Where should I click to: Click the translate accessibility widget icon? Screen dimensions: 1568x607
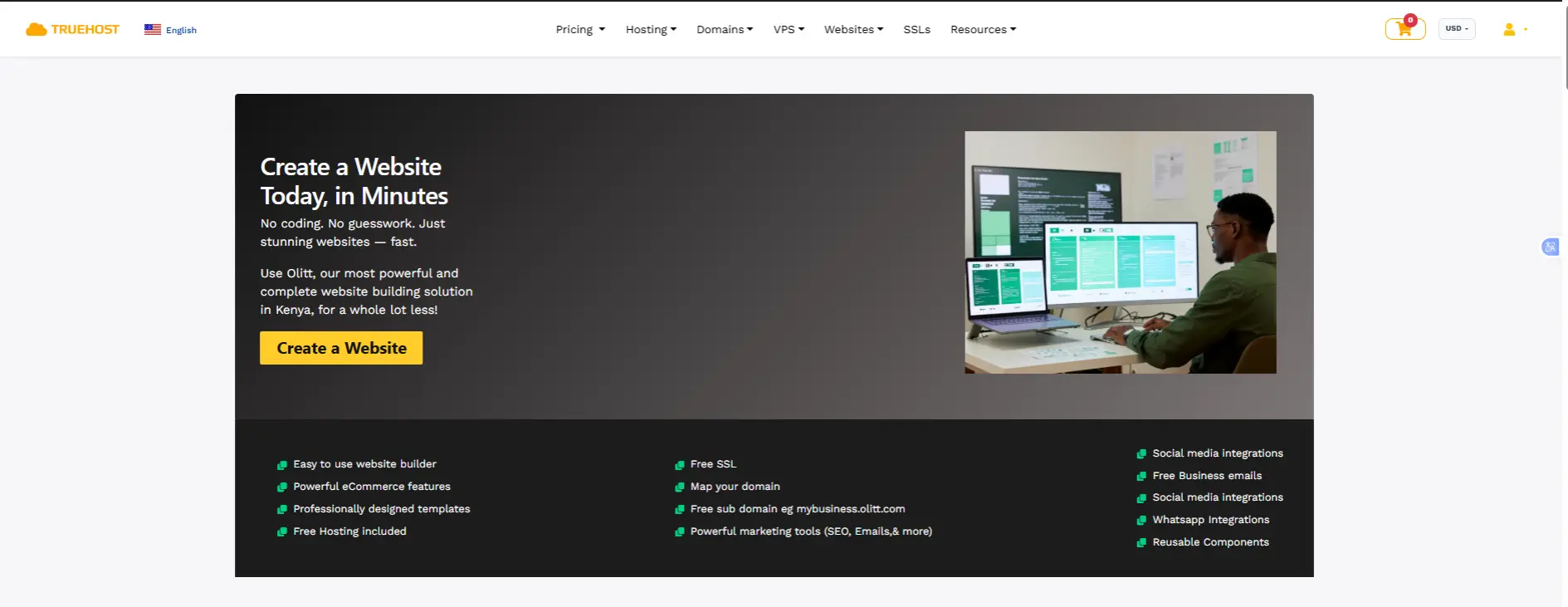point(1550,247)
